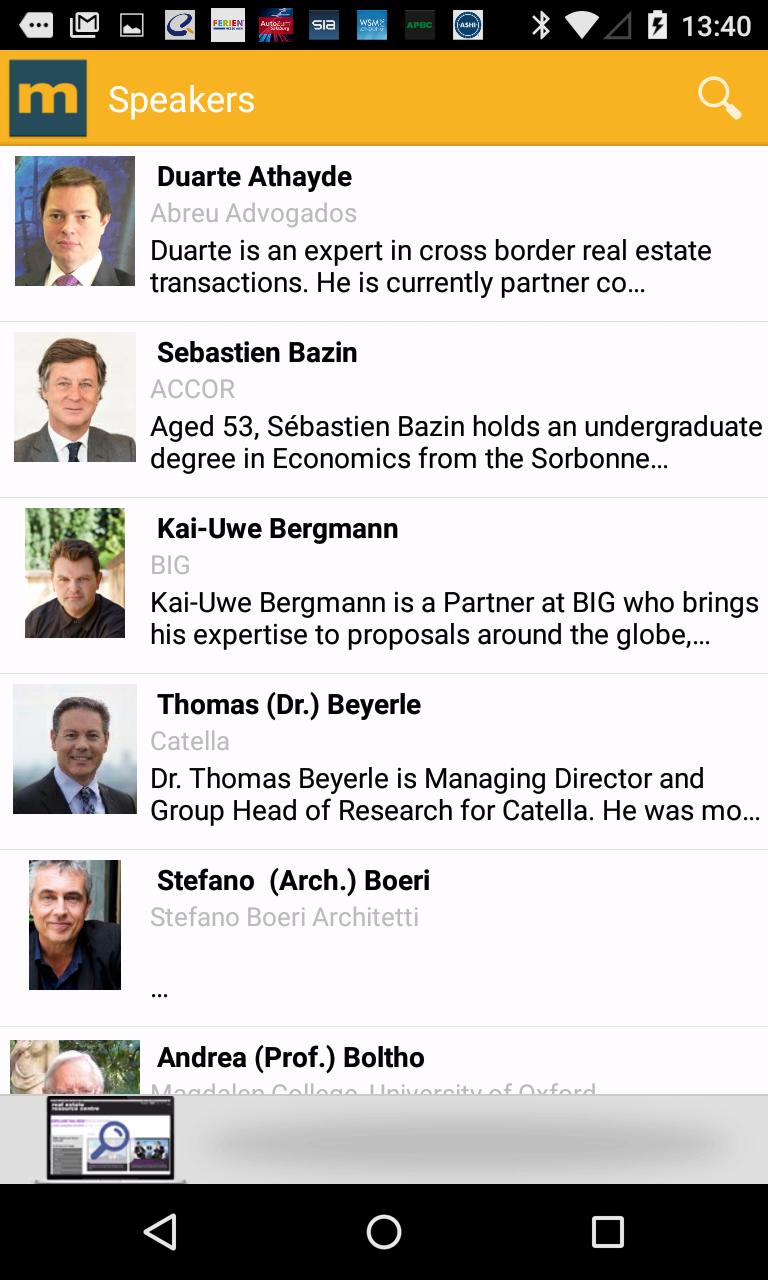768x1280 pixels.
Task: Select the Kai-Uwe Bergmann name
Action: point(277,528)
